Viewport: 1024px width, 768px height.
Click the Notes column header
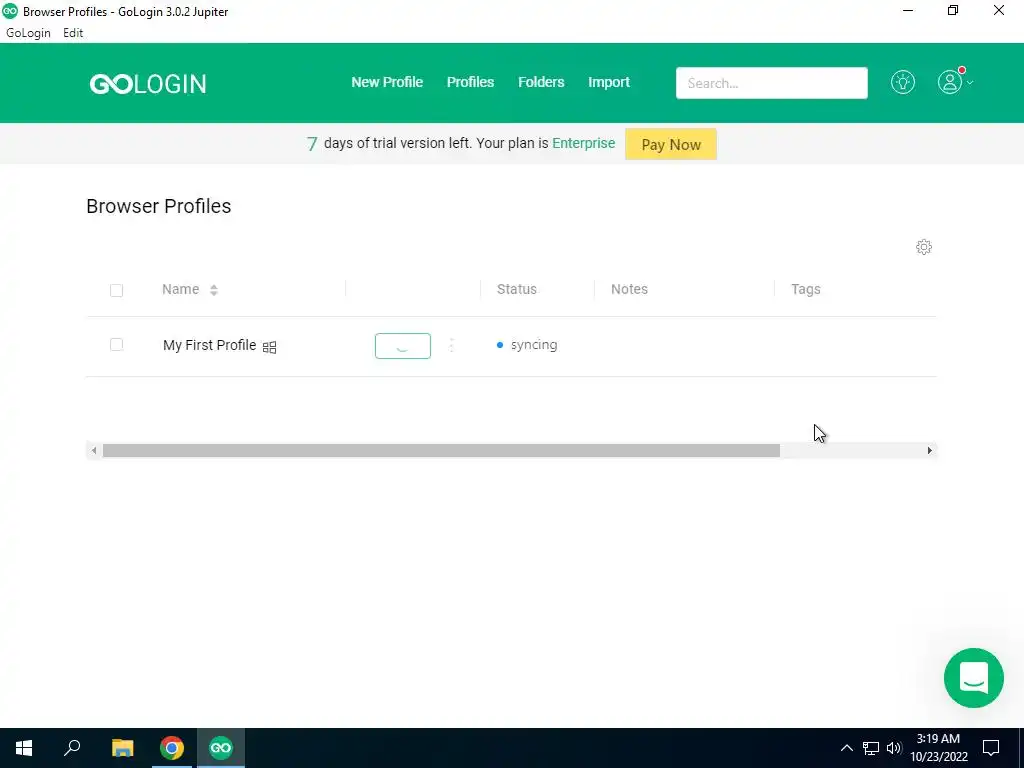[x=629, y=289]
